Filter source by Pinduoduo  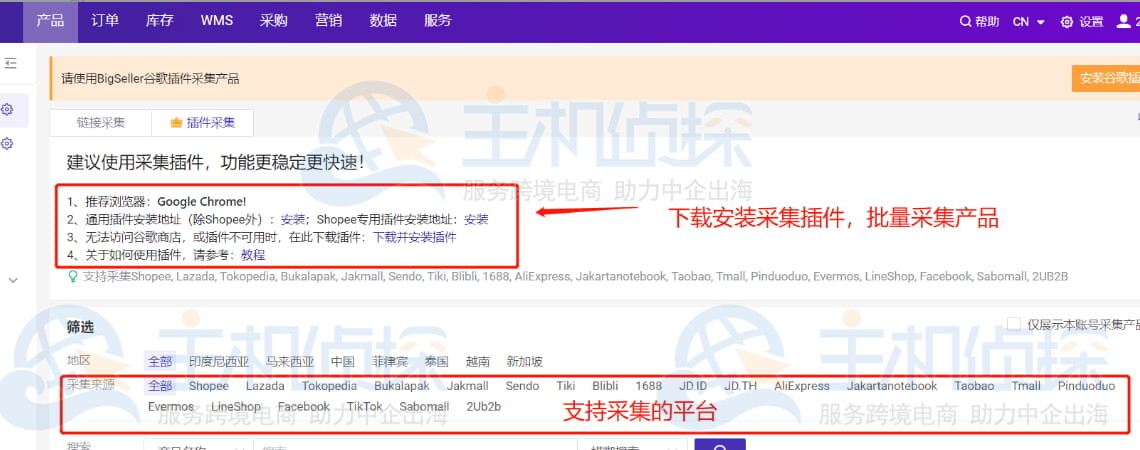(x=1086, y=386)
